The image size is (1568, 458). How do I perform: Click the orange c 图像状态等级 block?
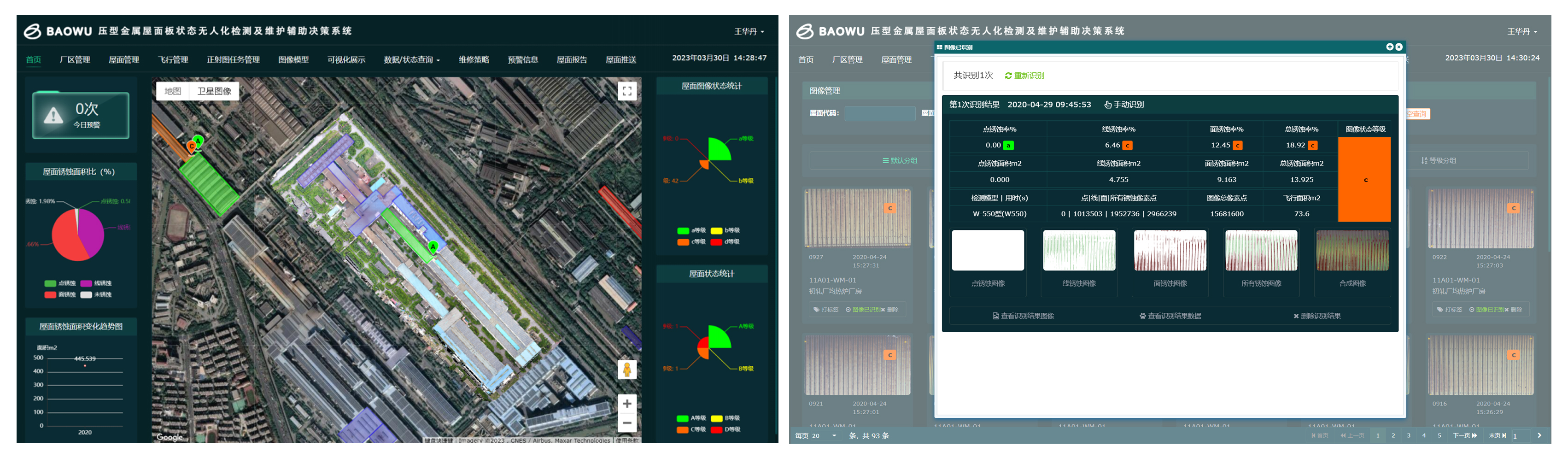click(x=1365, y=180)
